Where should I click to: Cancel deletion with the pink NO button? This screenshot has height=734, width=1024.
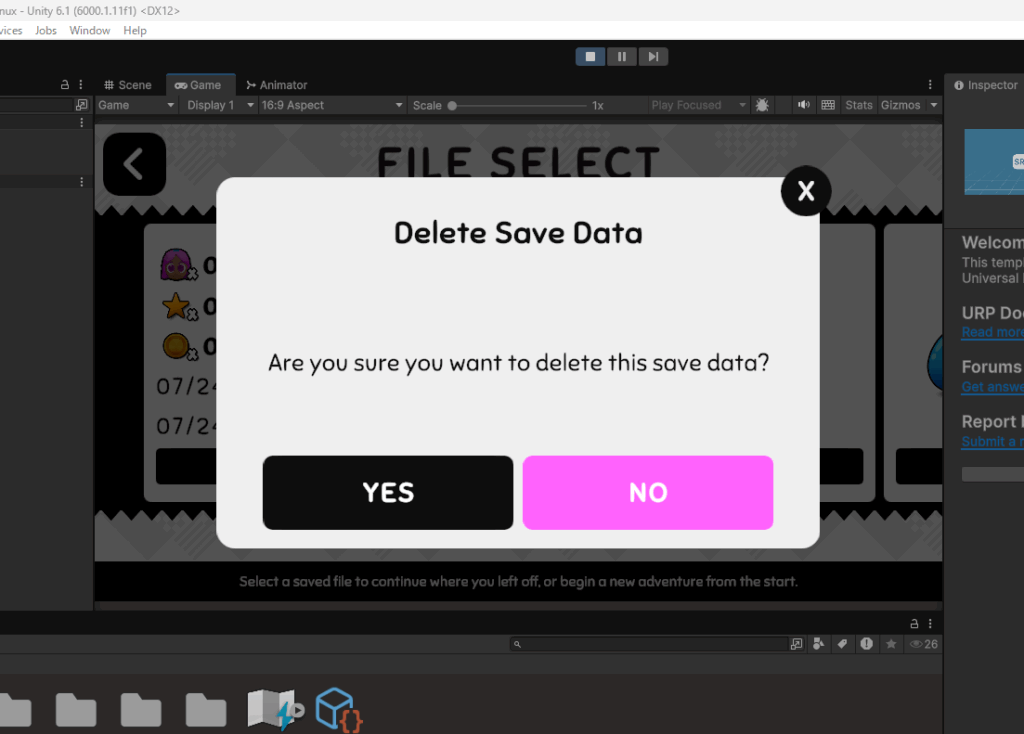[648, 492]
